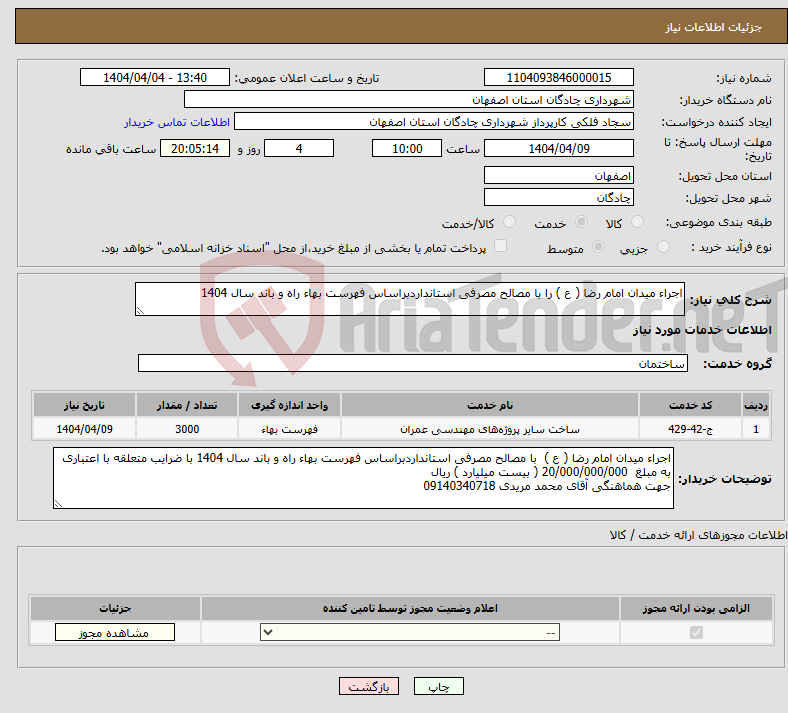Click the فهرست بهاء unit cell
The image size is (788, 713).
click(289, 429)
